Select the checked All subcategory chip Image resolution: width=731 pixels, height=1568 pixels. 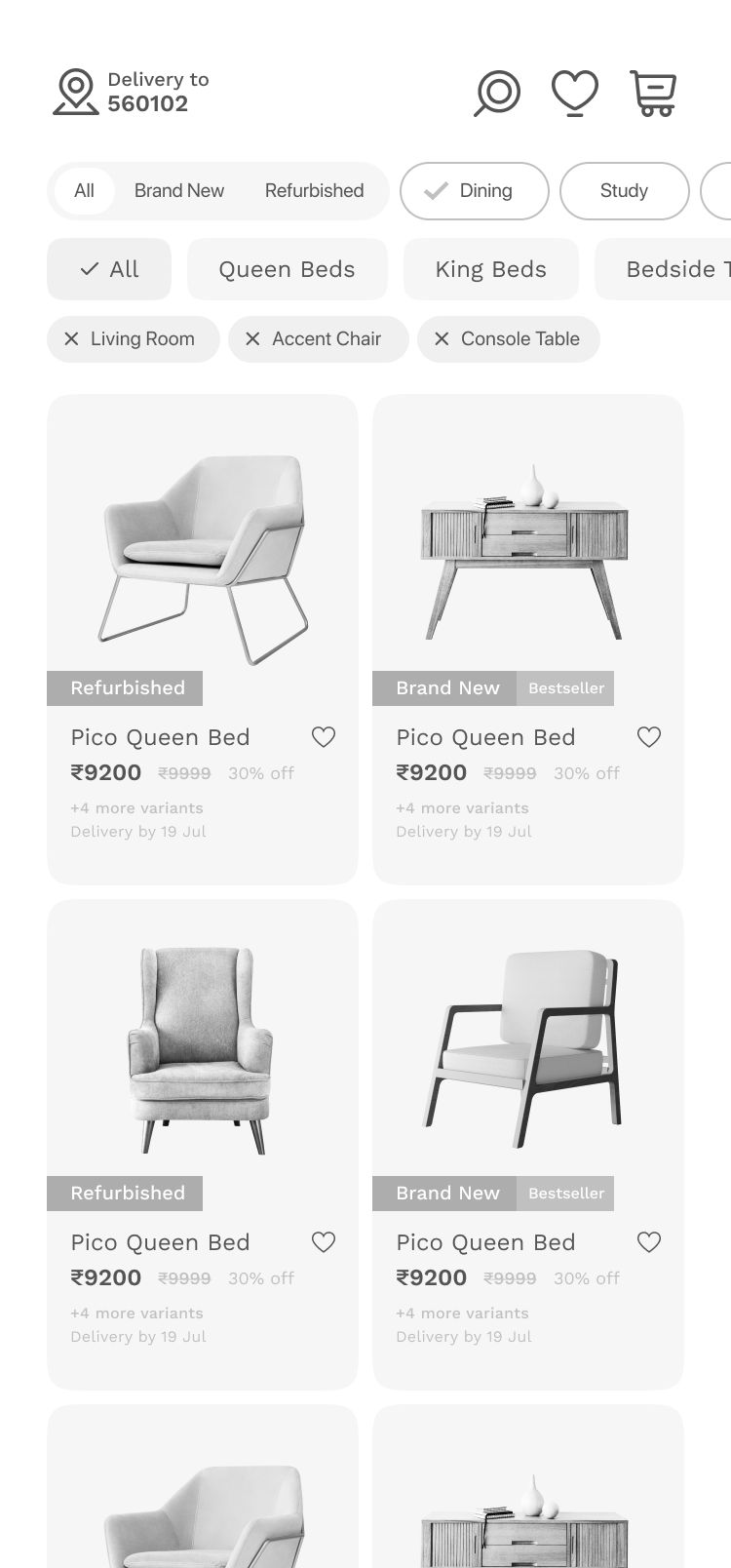click(109, 269)
